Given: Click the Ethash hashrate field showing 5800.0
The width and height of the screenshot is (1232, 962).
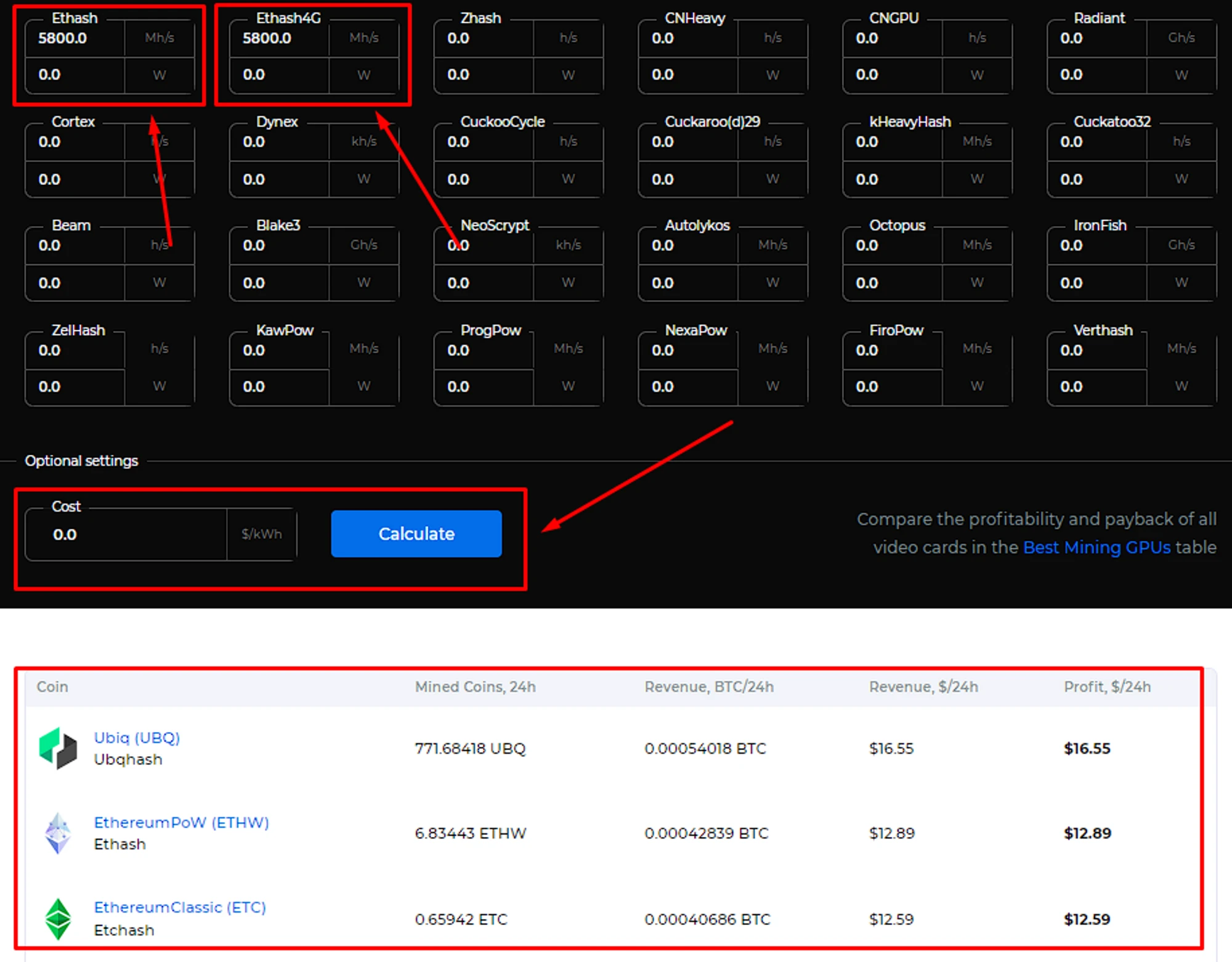Looking at the screenshot, I should pyautogui.click(x=75, y=38).
